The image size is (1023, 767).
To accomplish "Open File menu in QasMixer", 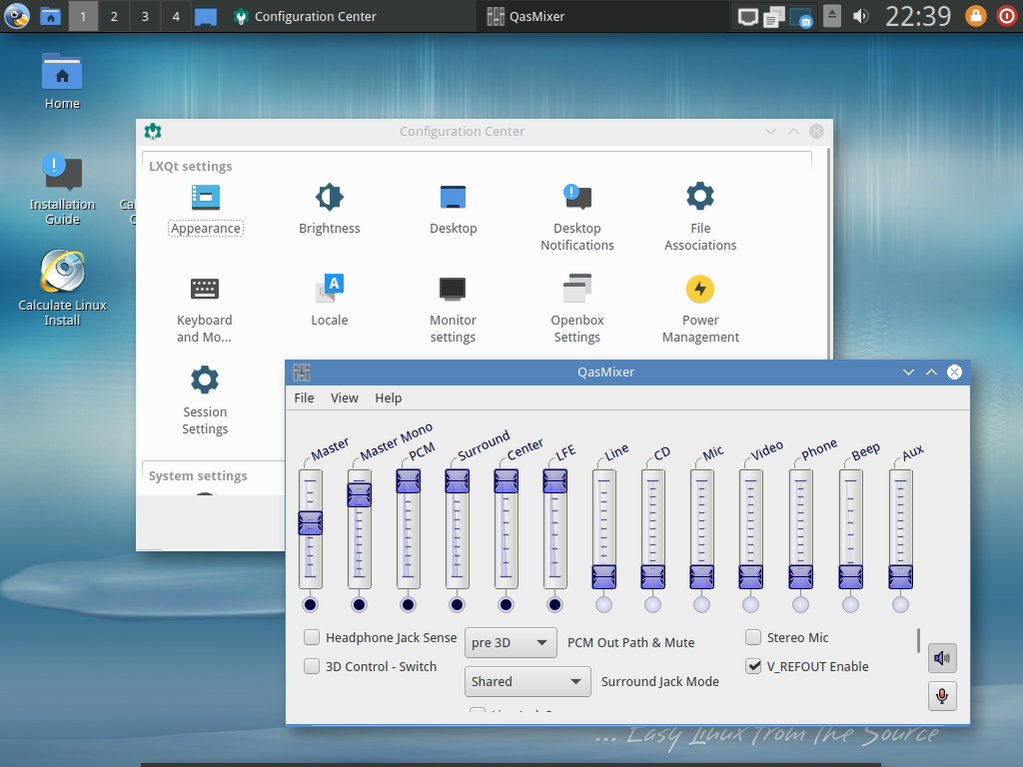I will click(x=304, y=398).
